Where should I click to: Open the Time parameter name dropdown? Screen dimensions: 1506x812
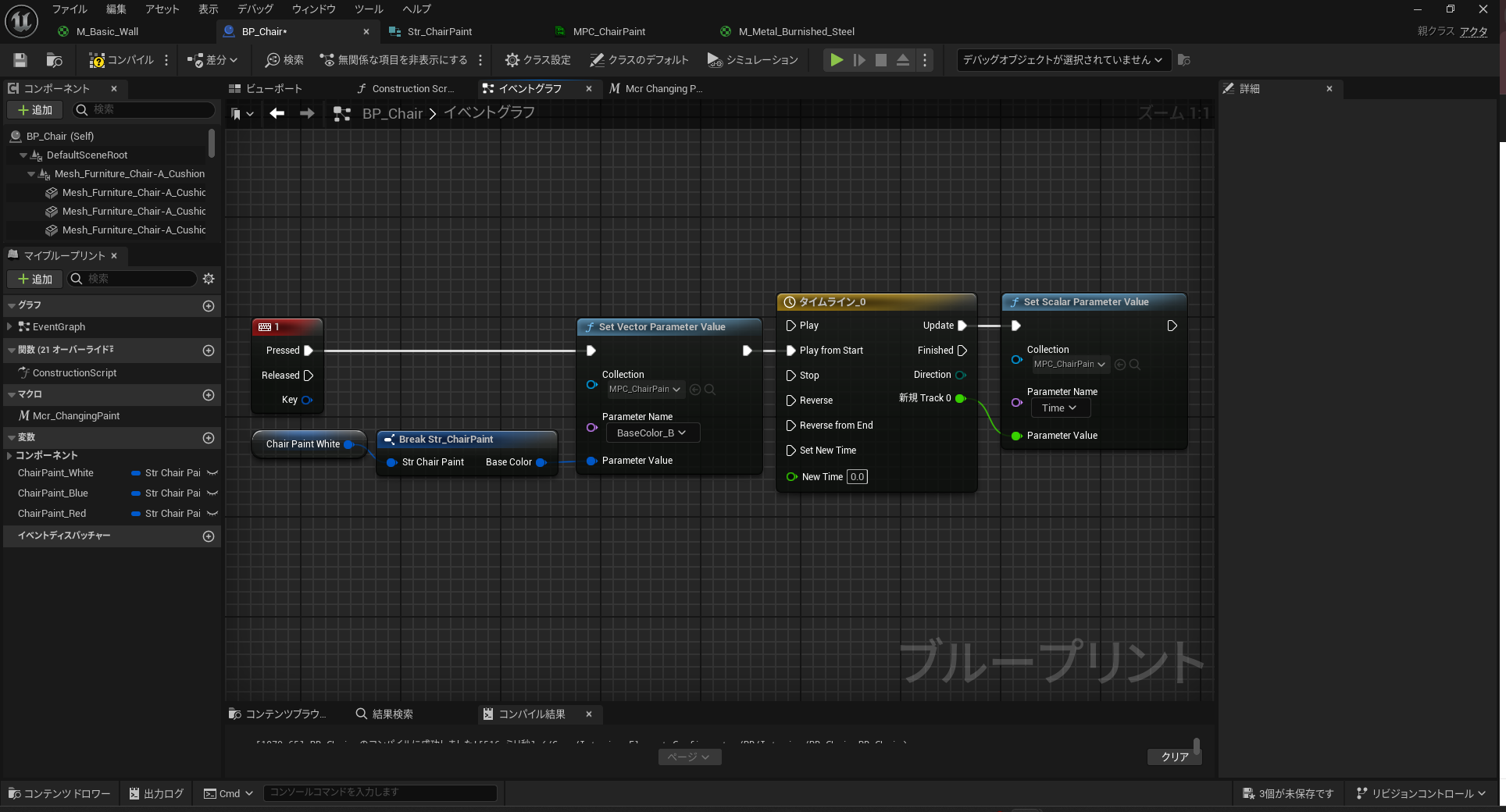[x=1059, y=408]
